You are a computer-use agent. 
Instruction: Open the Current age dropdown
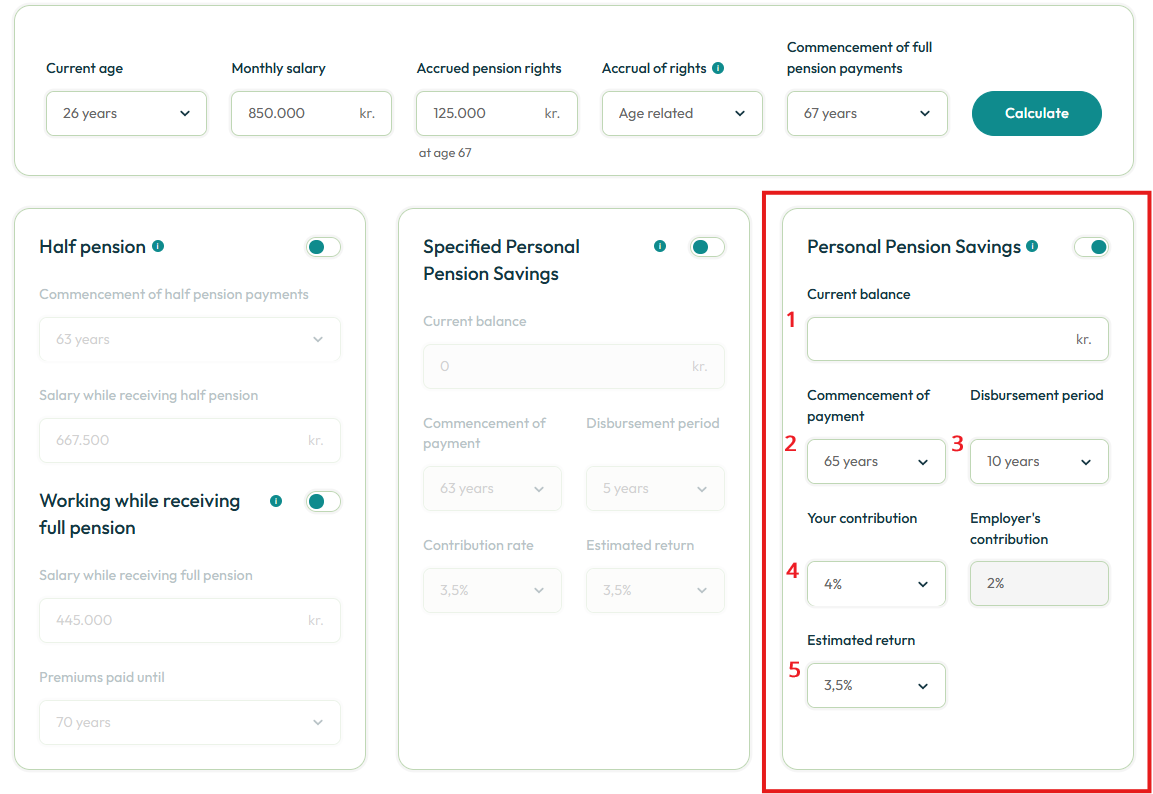point(126,113)
